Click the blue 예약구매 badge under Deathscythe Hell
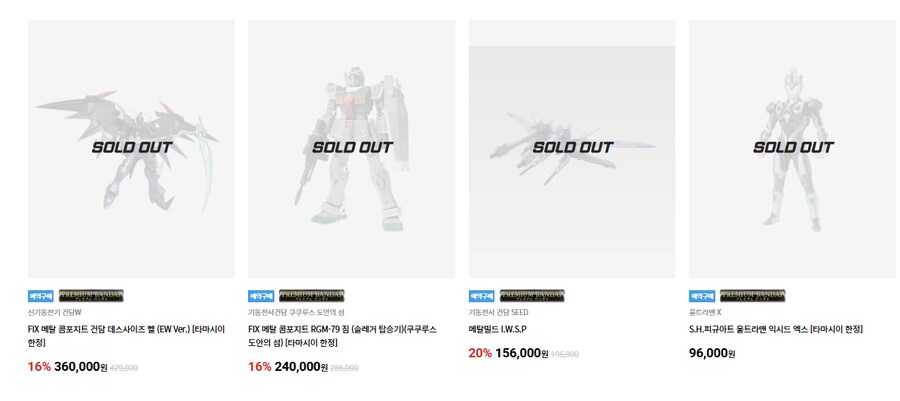This screenshot has height=401, width=900. [x=41, y=296]
